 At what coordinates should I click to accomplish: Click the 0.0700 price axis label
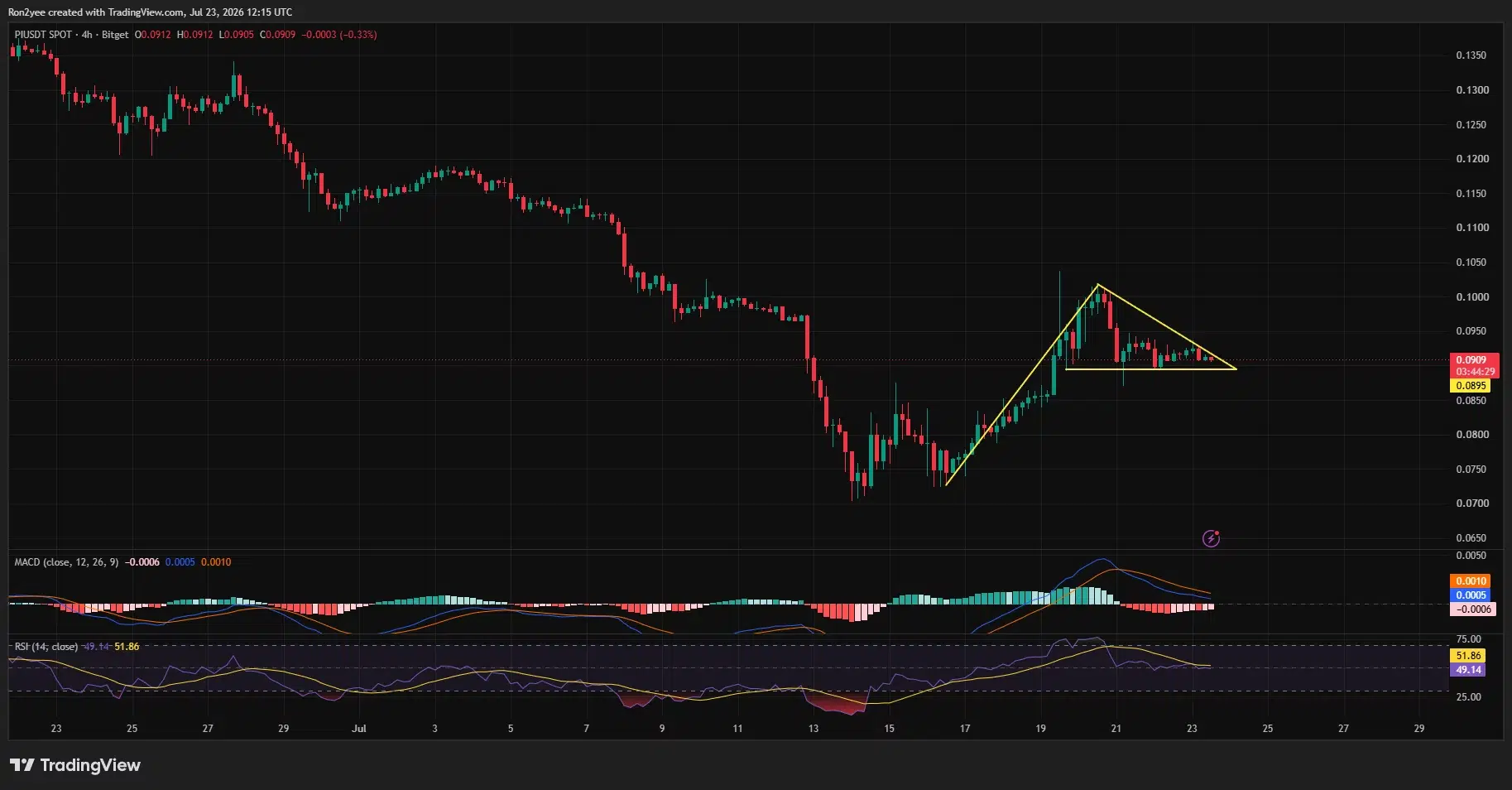[1471, 503]
